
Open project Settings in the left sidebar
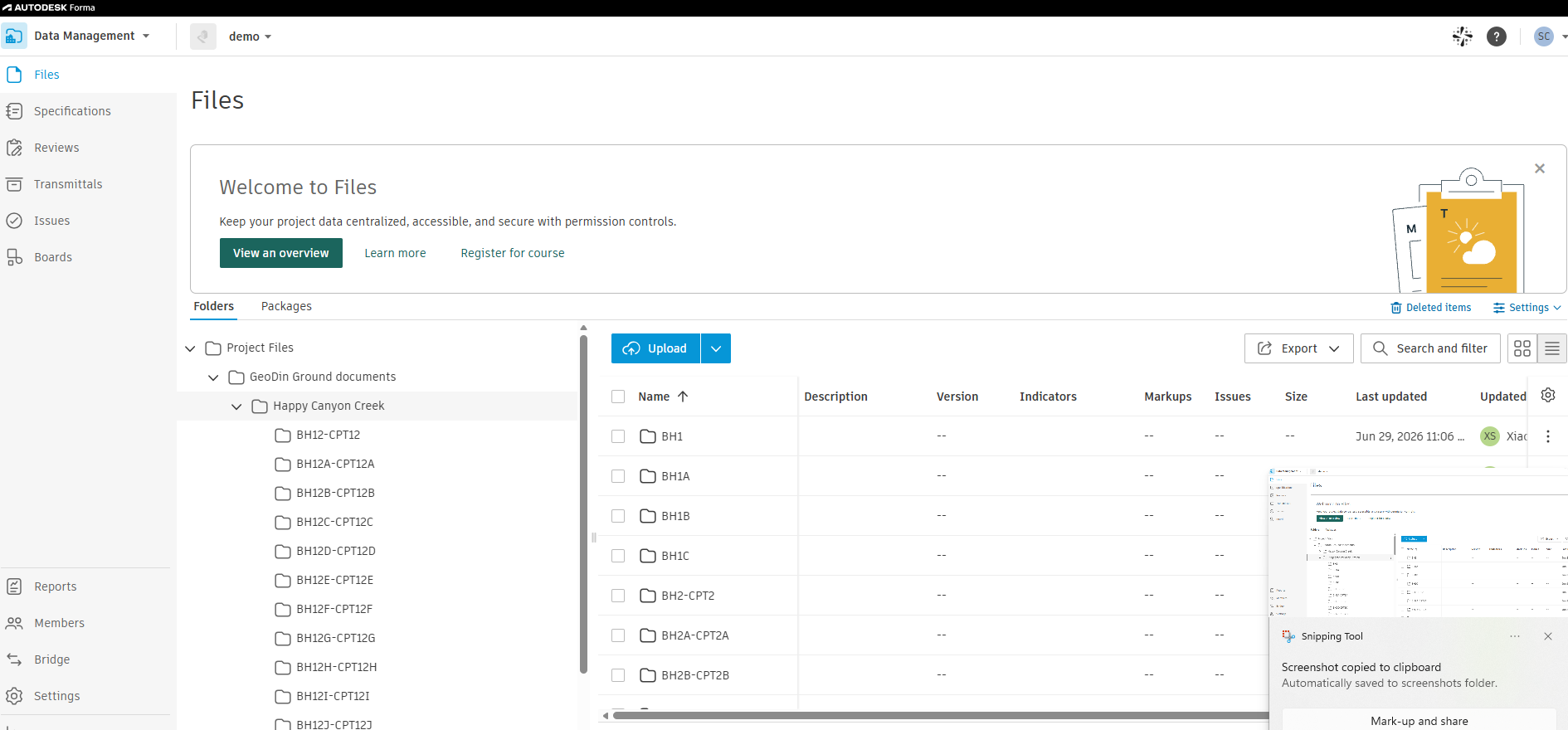56,696
